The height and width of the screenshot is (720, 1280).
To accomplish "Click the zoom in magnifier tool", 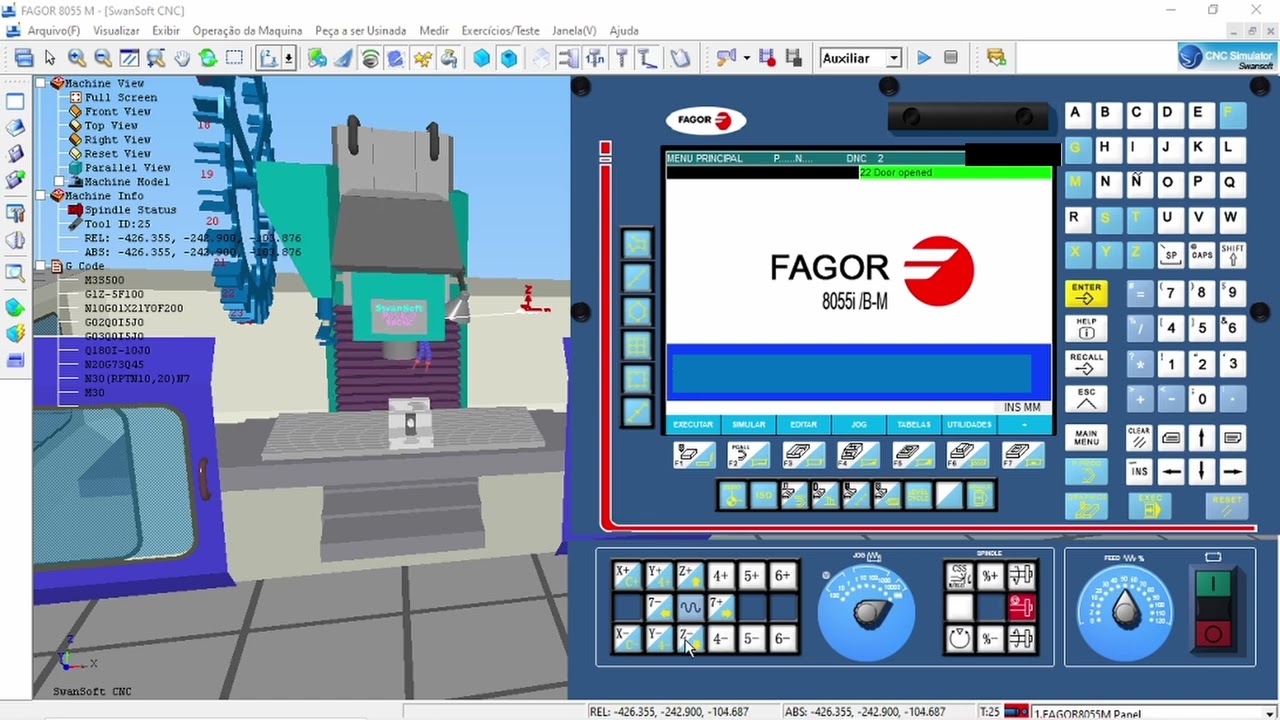I will pyautogui.click(x=77, y=58).
